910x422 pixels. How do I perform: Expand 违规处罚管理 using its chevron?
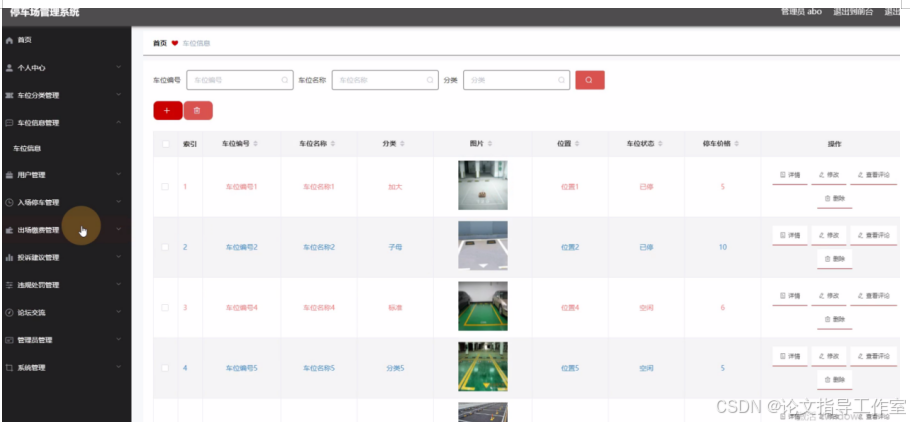(x=118, y=284)
